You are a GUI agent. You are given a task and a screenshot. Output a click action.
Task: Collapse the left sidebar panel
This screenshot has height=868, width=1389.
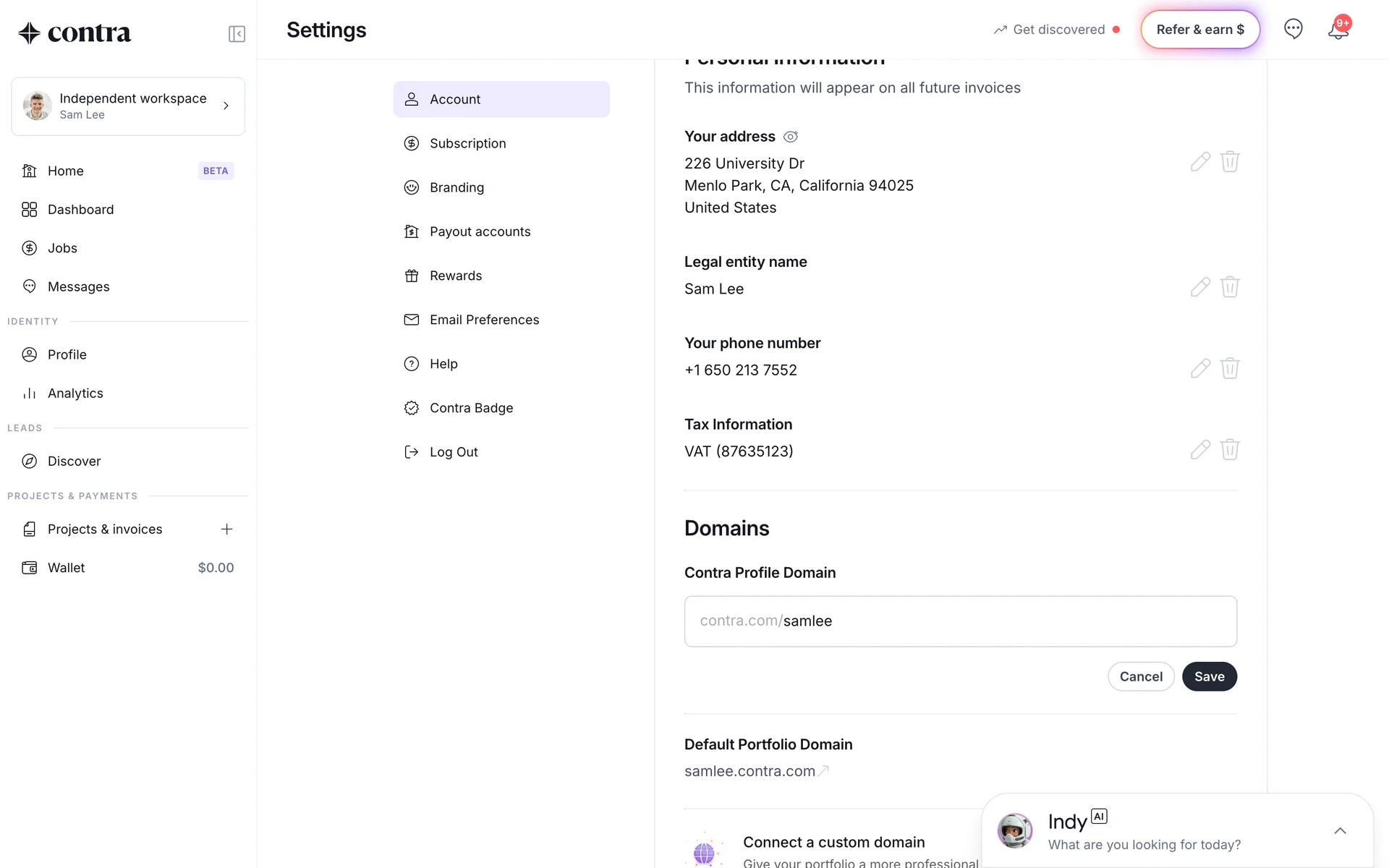pos(237,34)
